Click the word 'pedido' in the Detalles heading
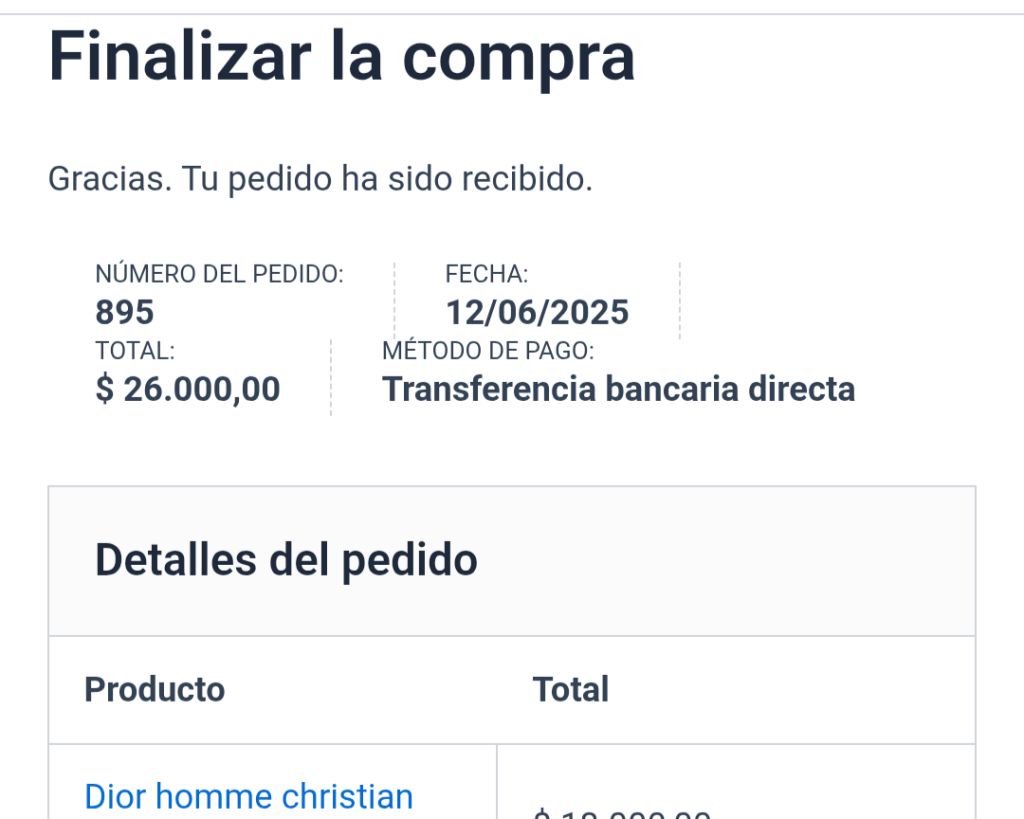1024x819 pixels. 410,560
